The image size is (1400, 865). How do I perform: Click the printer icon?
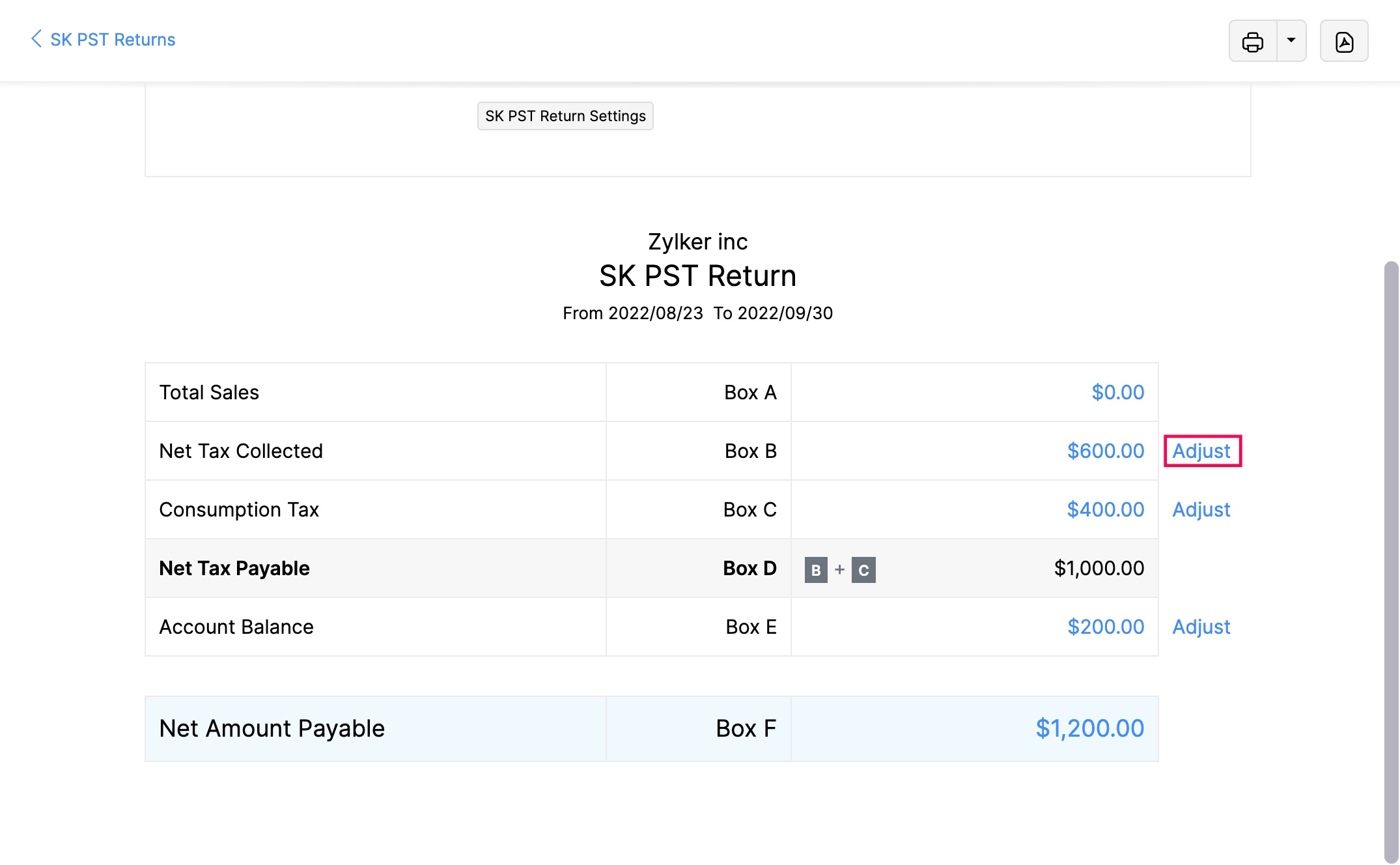coord(1252,41)
